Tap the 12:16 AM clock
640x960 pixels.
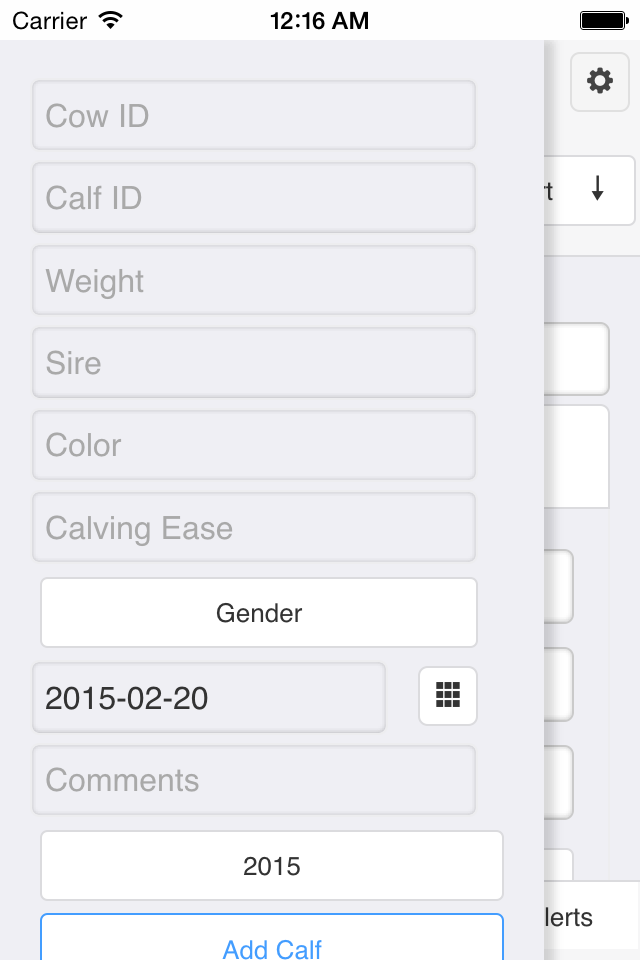[319, 20]
